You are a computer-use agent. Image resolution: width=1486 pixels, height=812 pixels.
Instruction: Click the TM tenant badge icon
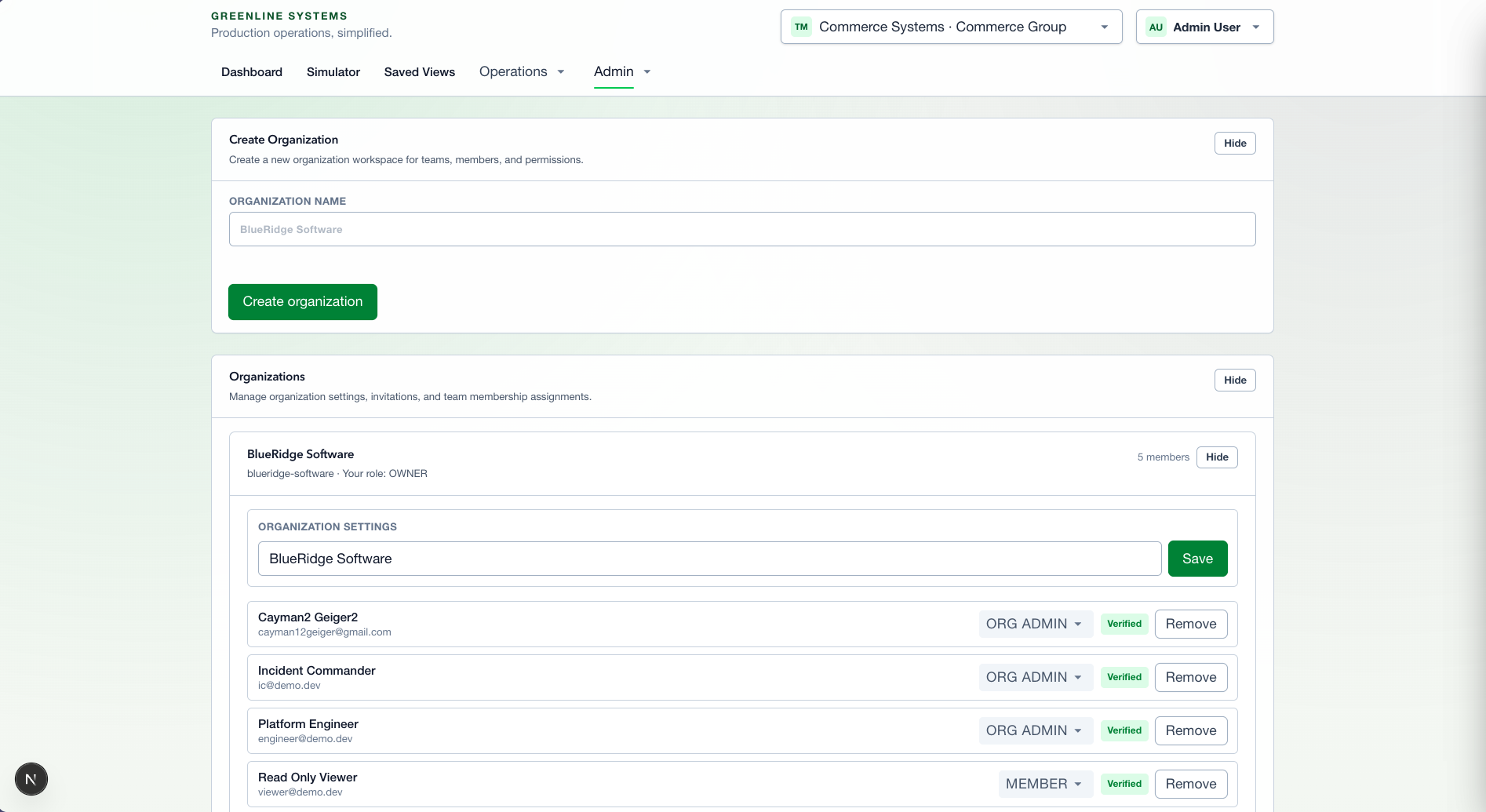(x=801, y=26)
